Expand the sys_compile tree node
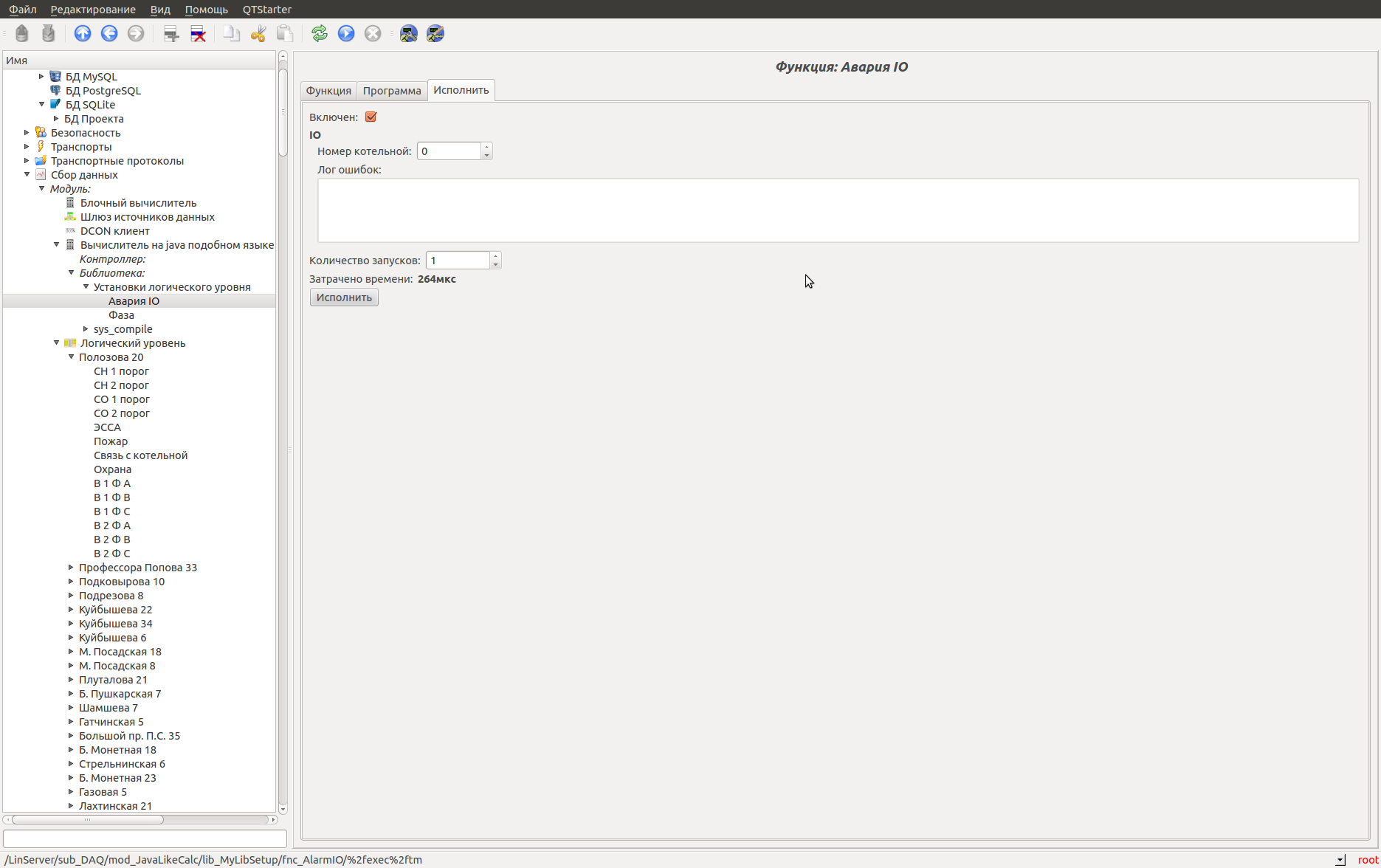 click(x=86, y=329)
